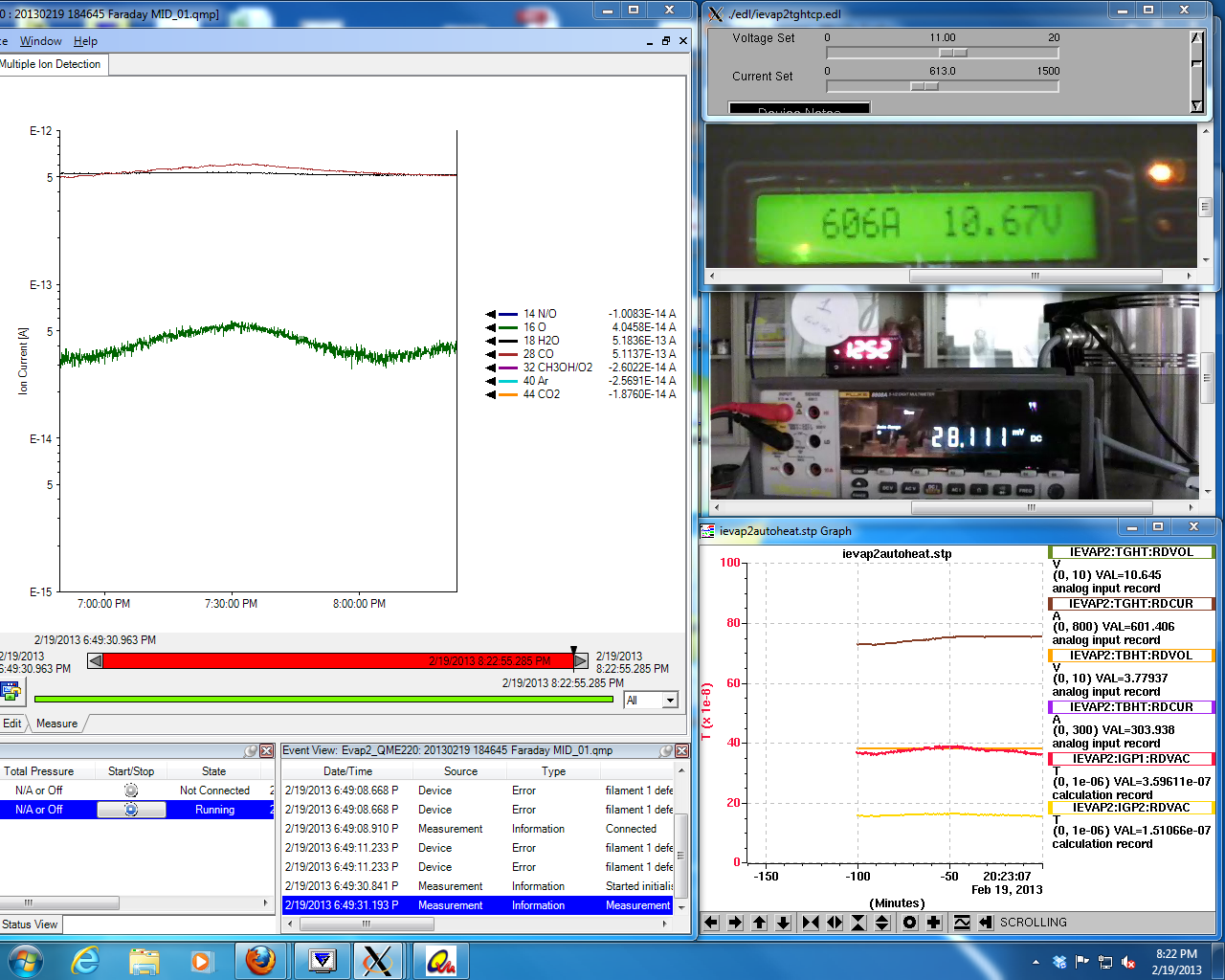The height and width of the screenshot is (980, 1225).
Task: Expand graph horizontally with outward diamond icon
Action: click(835, 923)
